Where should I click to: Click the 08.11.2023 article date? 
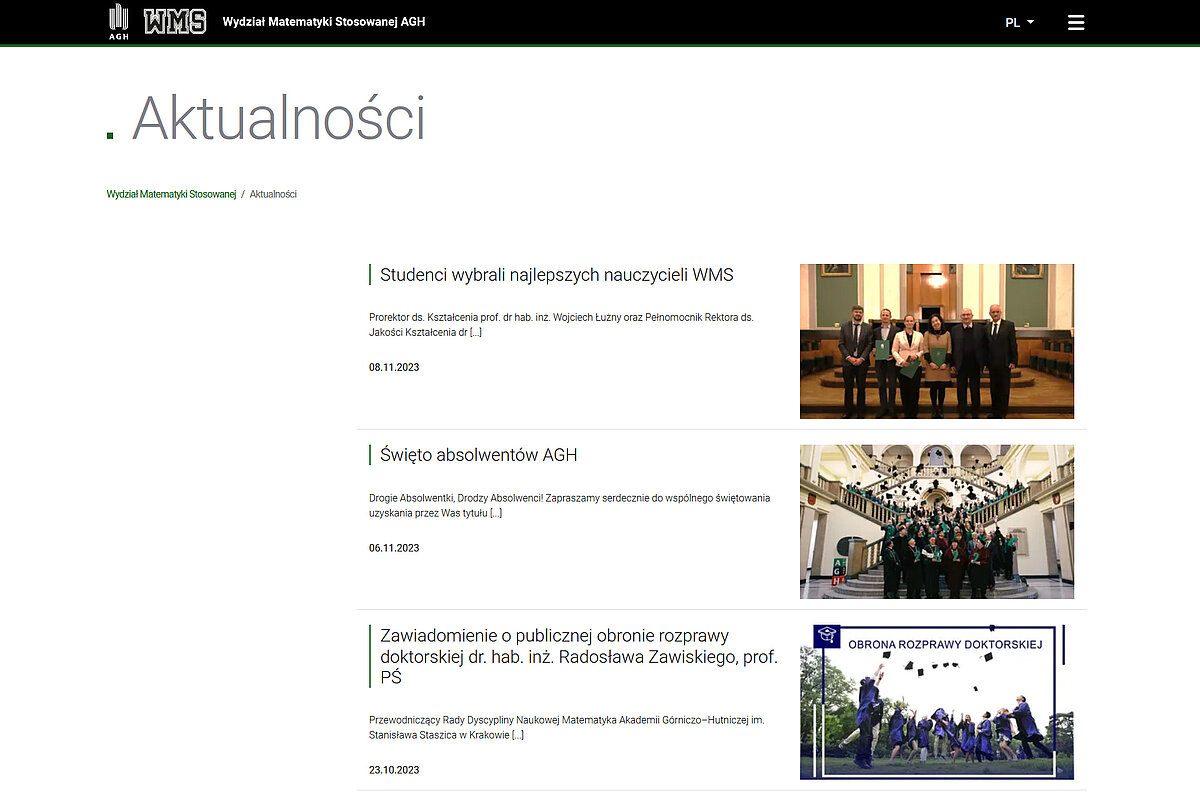click(394, 367)
